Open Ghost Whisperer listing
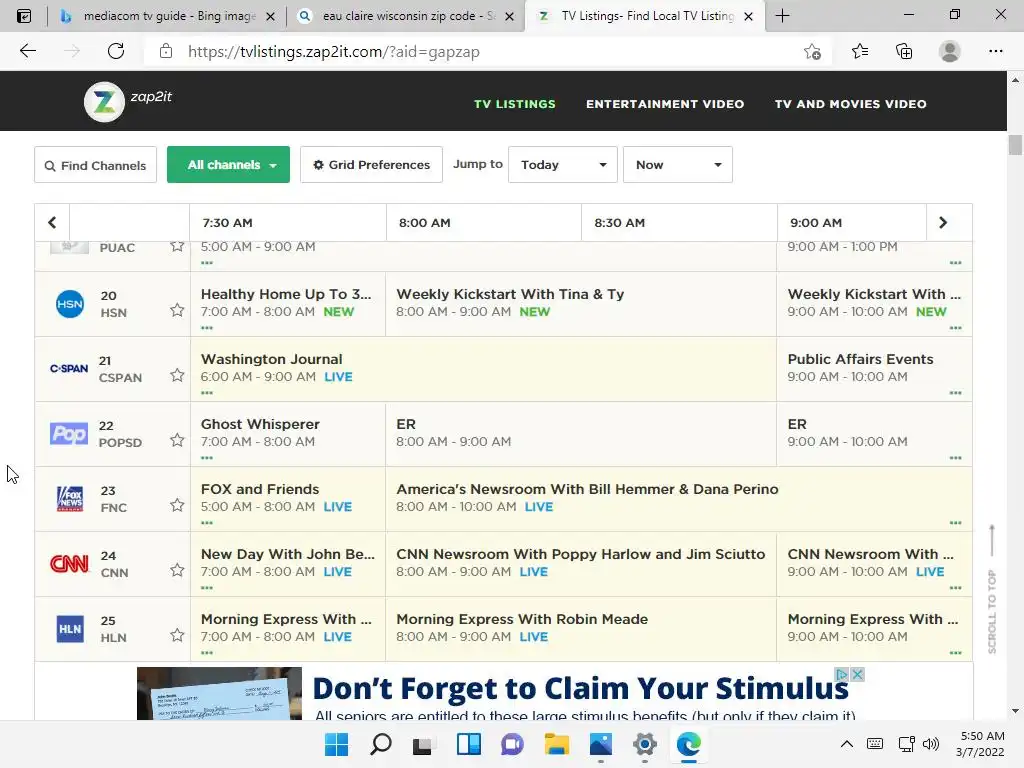The height and width of the screenshot is (768, 1024). [288, 434]
